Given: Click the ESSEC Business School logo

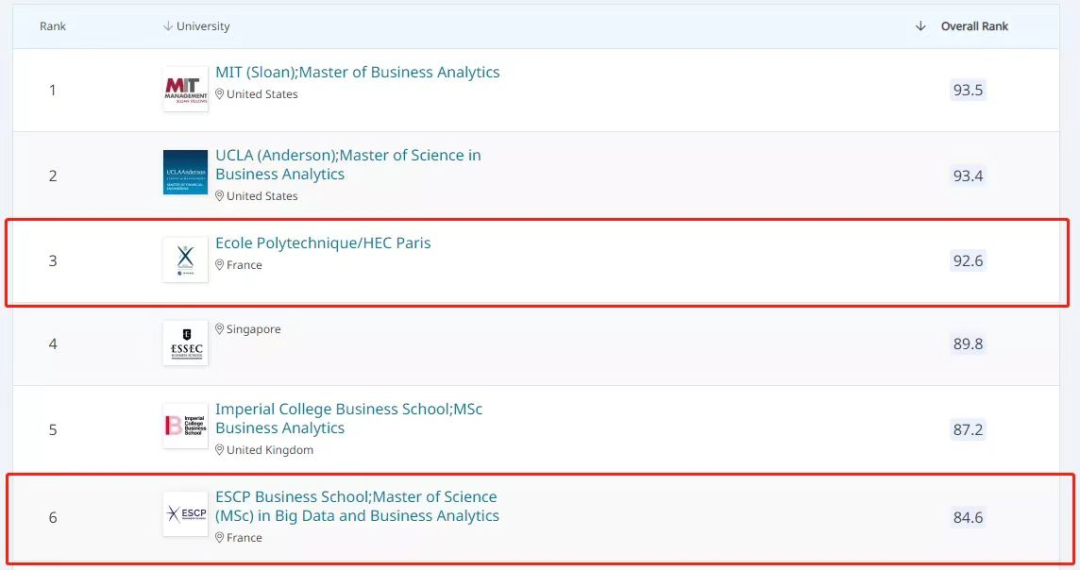Looking at the screenshot, I should click(185, 343).
